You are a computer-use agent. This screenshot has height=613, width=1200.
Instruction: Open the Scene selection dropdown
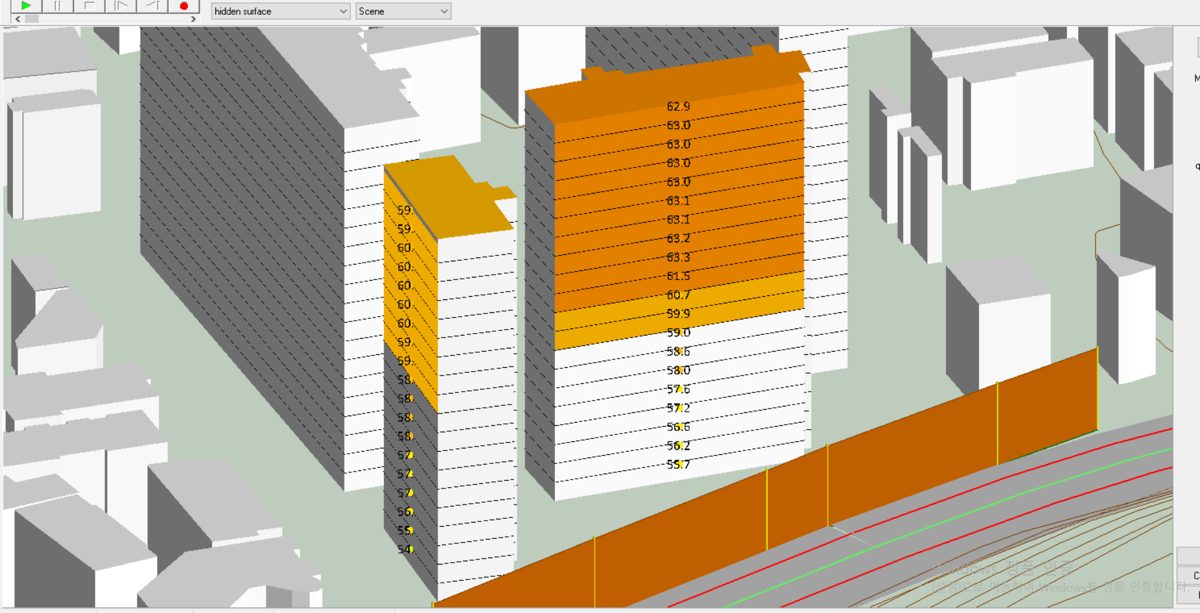(x=403, y=11)
